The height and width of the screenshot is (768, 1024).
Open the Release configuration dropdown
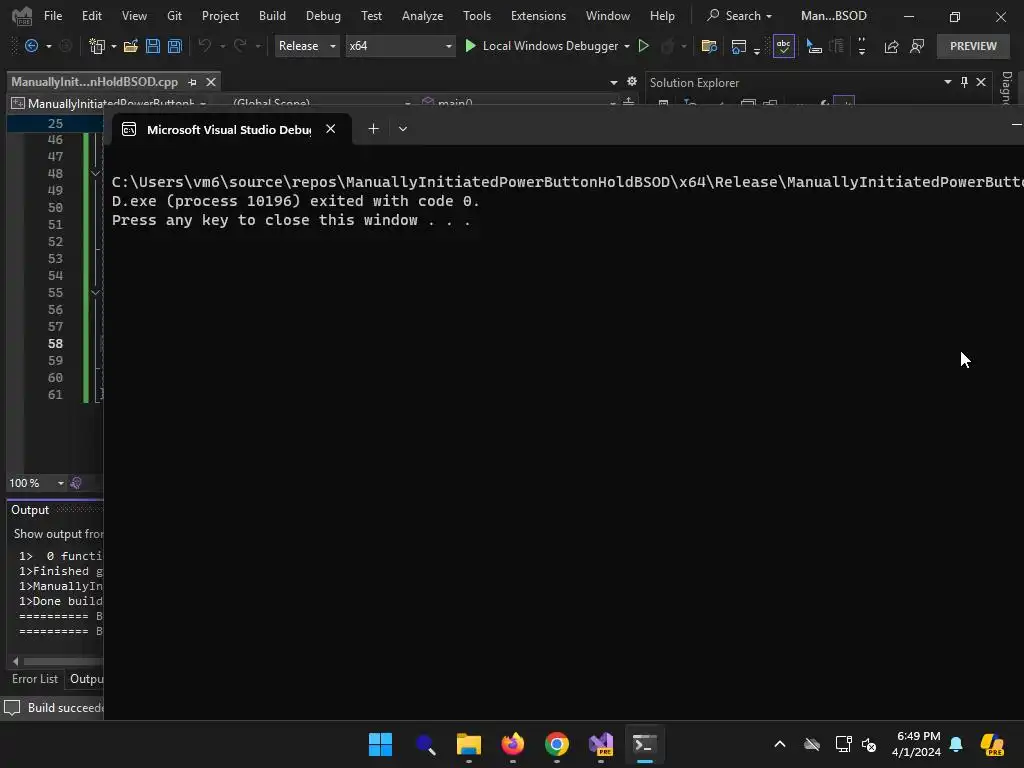pyautogui.click(x=307, y=46)
